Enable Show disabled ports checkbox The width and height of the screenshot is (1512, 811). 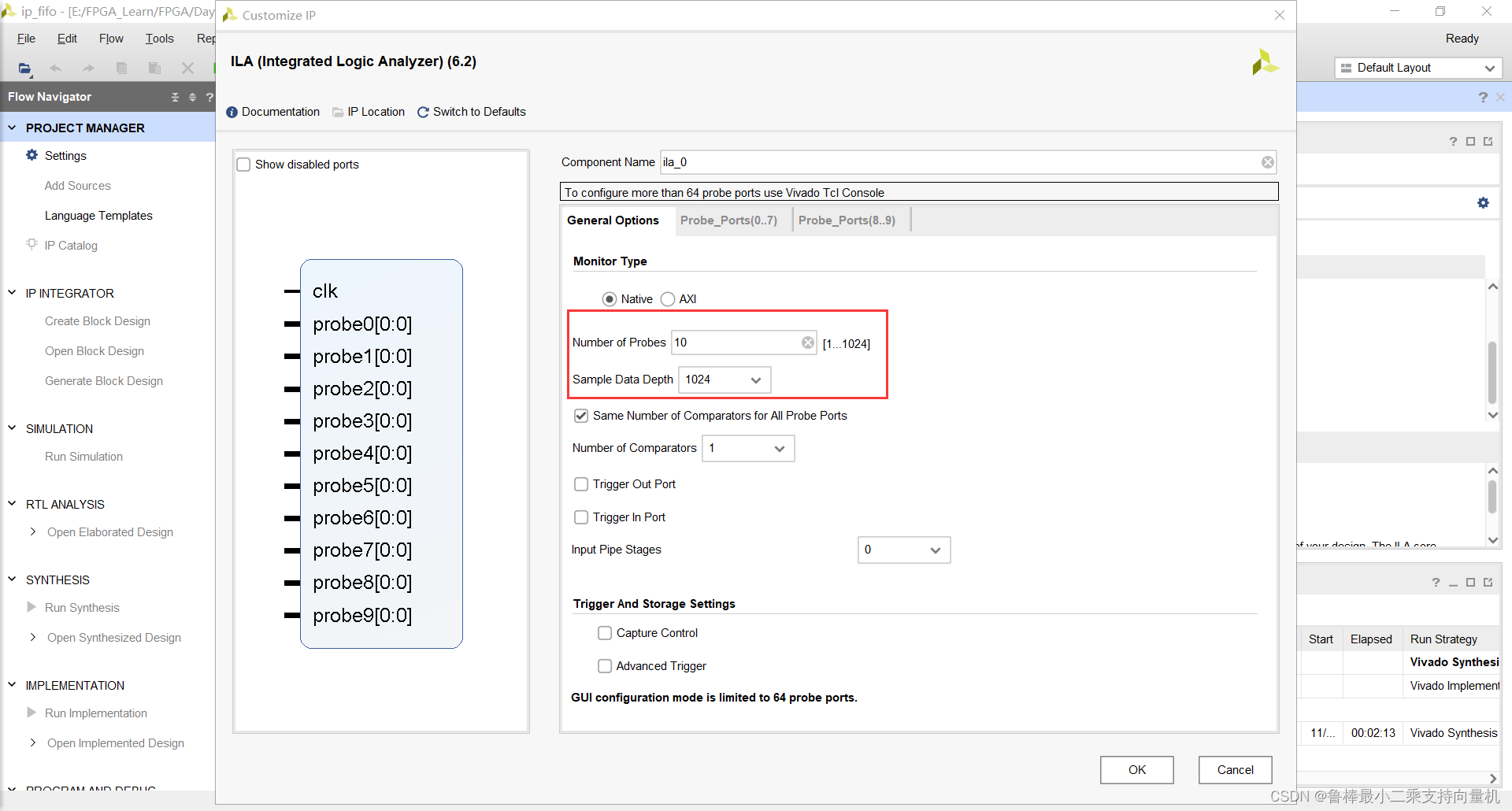pos(244,165)
